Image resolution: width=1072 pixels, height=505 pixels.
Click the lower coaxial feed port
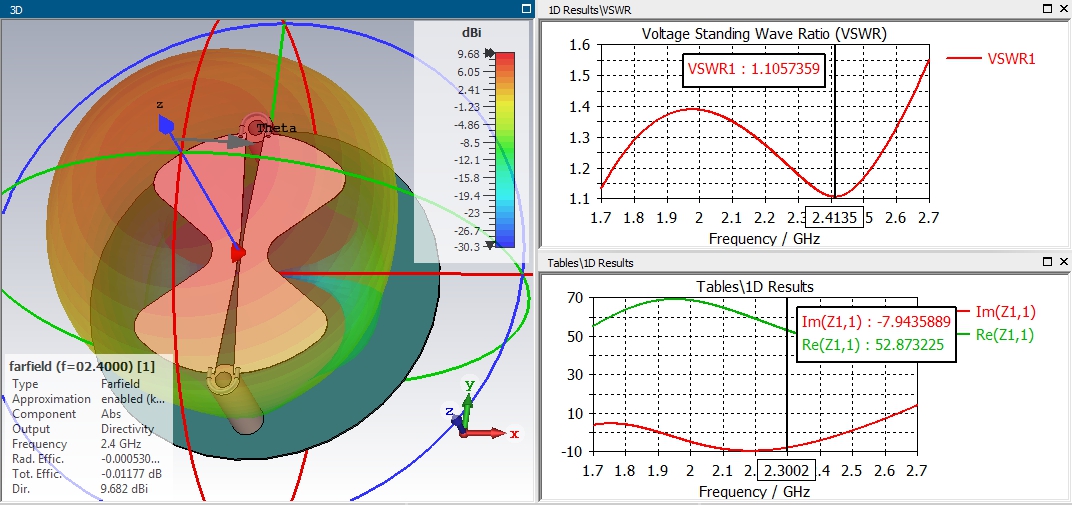(x=224, y=380)
